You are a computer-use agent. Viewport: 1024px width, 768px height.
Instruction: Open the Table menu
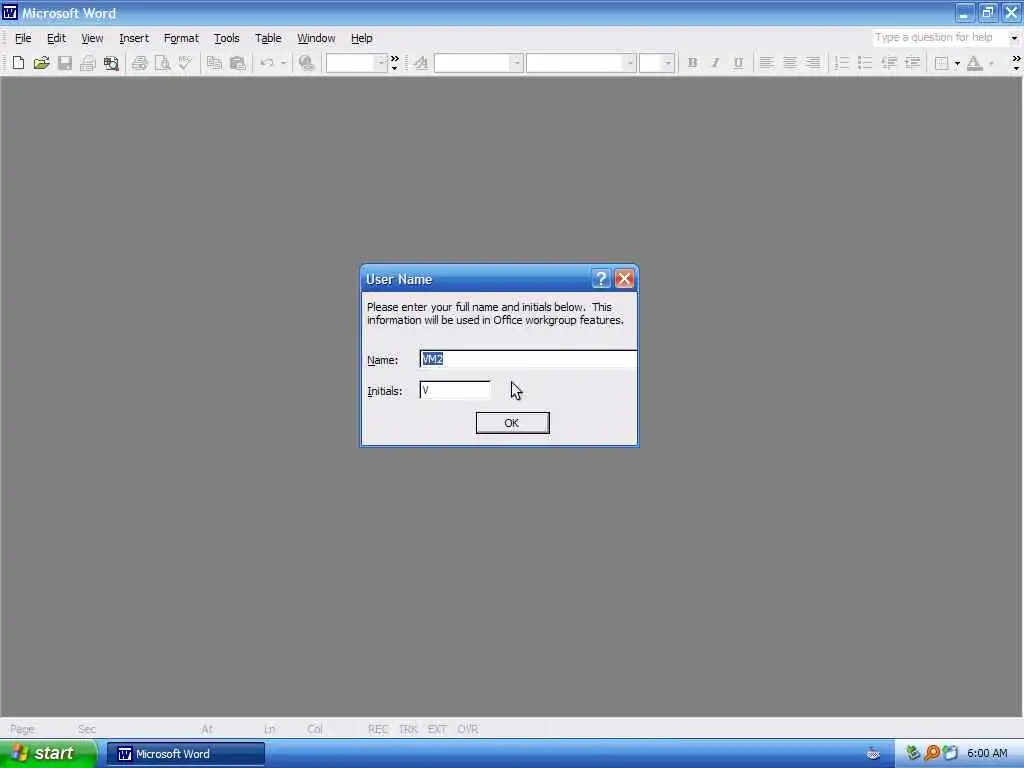[268, 38]
